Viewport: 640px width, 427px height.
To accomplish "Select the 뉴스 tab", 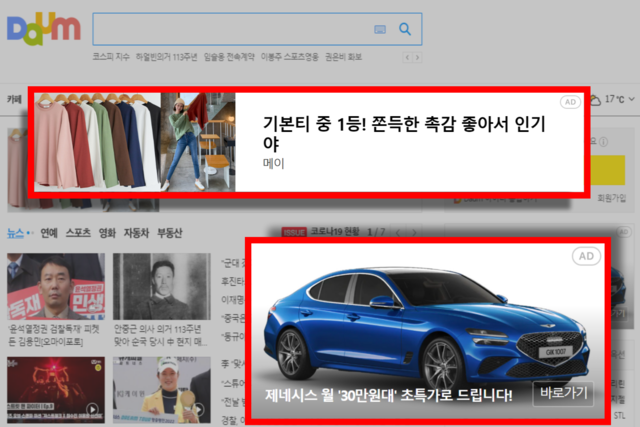I will (x=16, y=233).
